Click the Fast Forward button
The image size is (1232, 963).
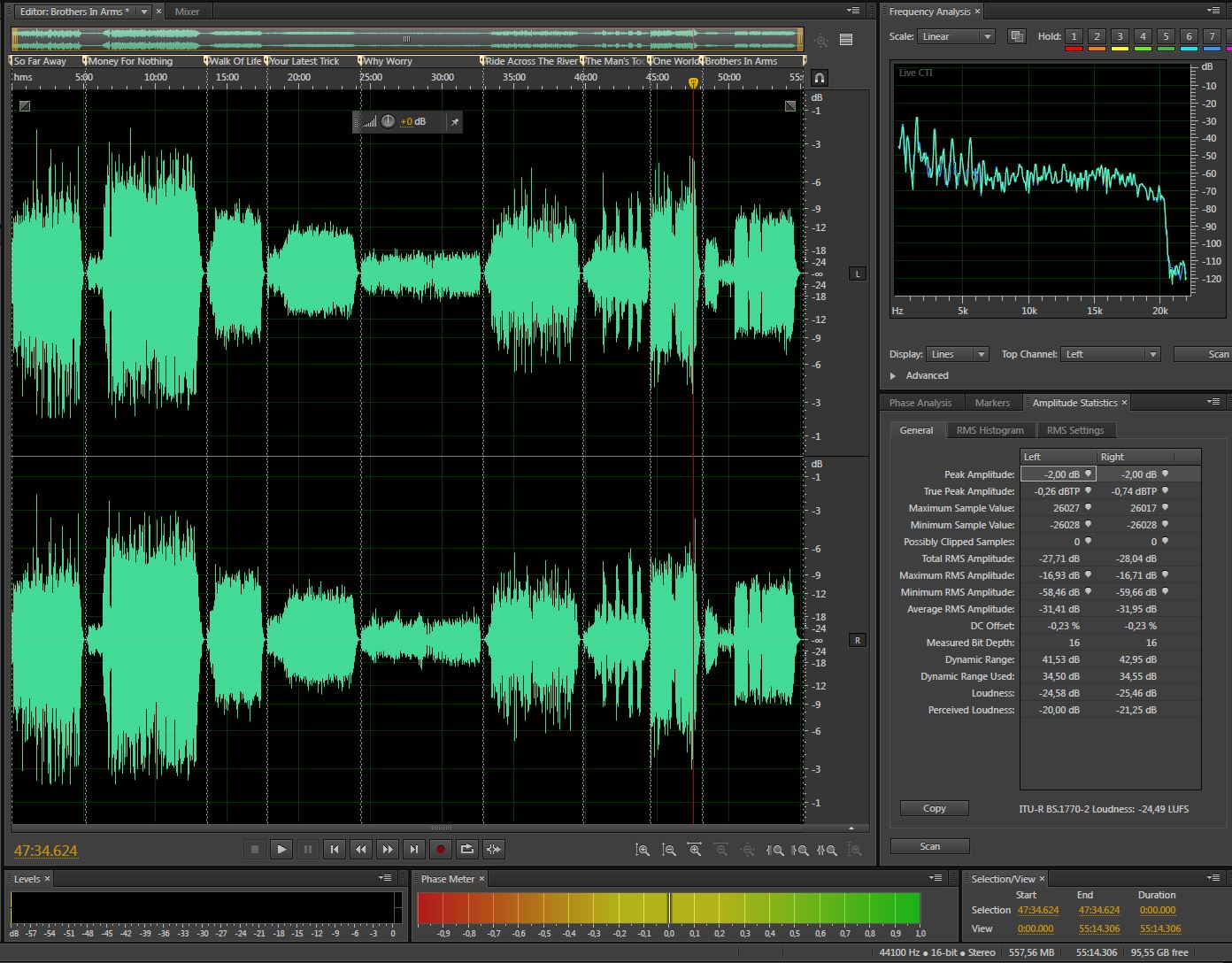tap(387, 850)
